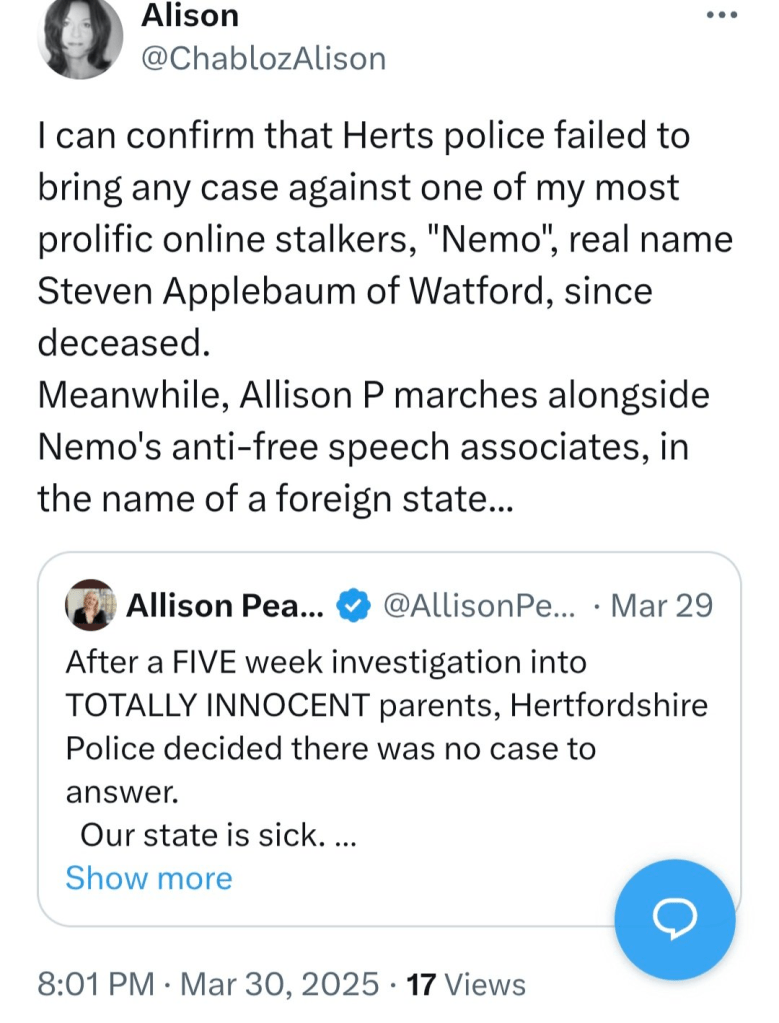Click the main post text starting 'I can confirm'
The height and width of the screenshot is (1023, 779).
click(362, 136)
